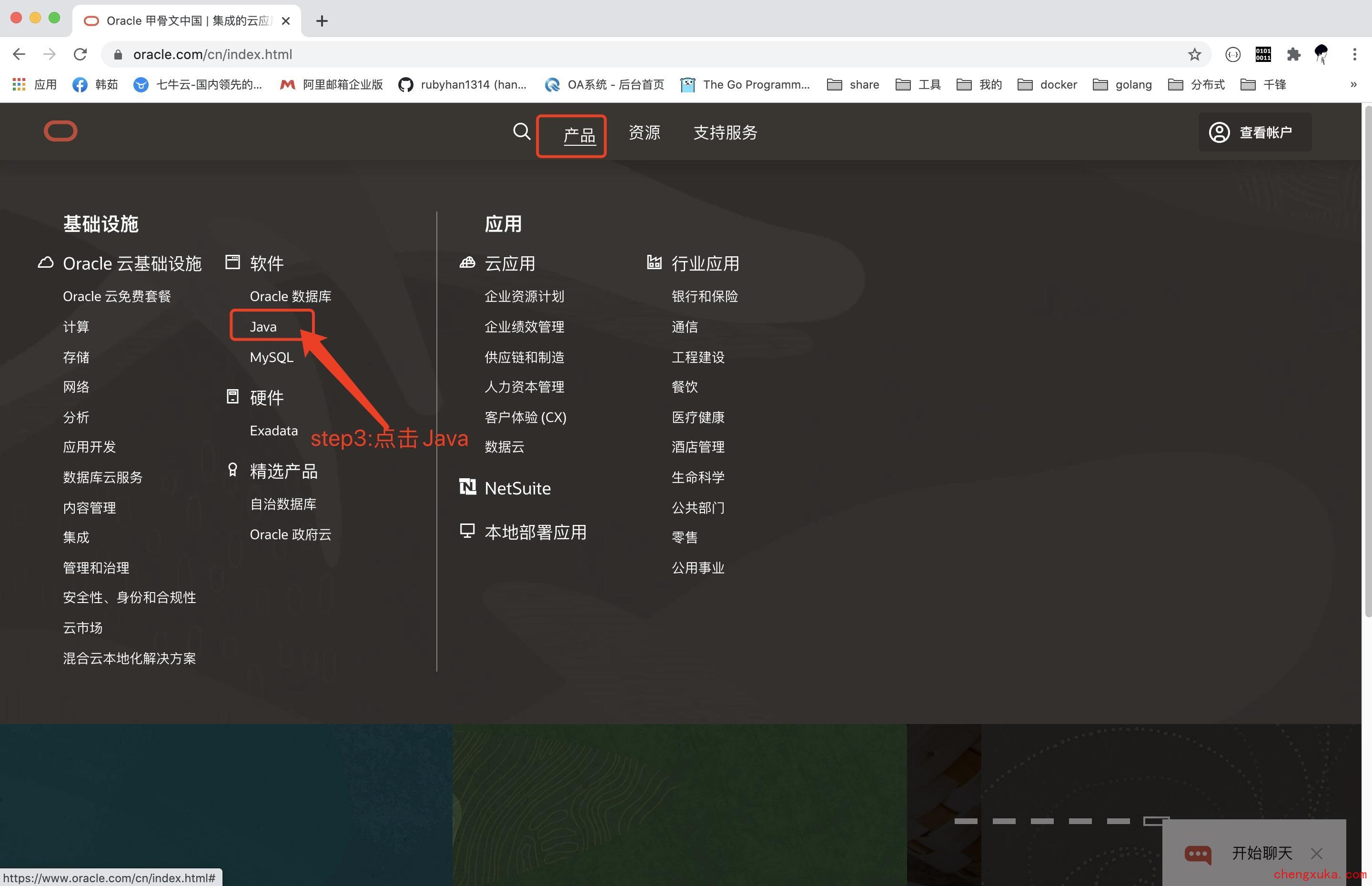Open the 云应用 heading link
This screenshot has width=1372, height=886.
pos(510,263)
